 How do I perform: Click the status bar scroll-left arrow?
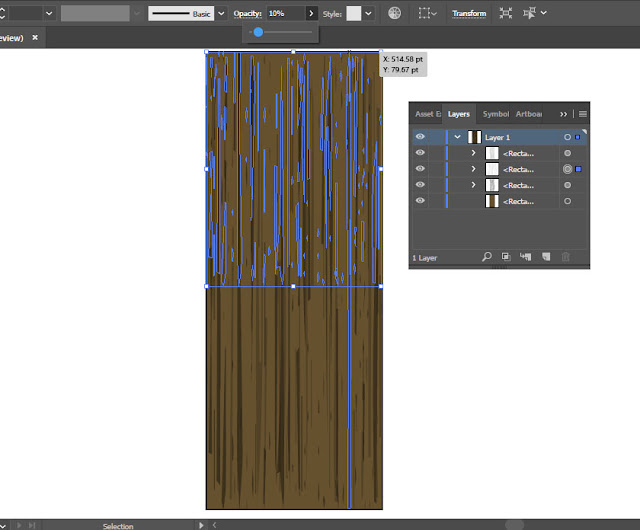coord(214,525)
